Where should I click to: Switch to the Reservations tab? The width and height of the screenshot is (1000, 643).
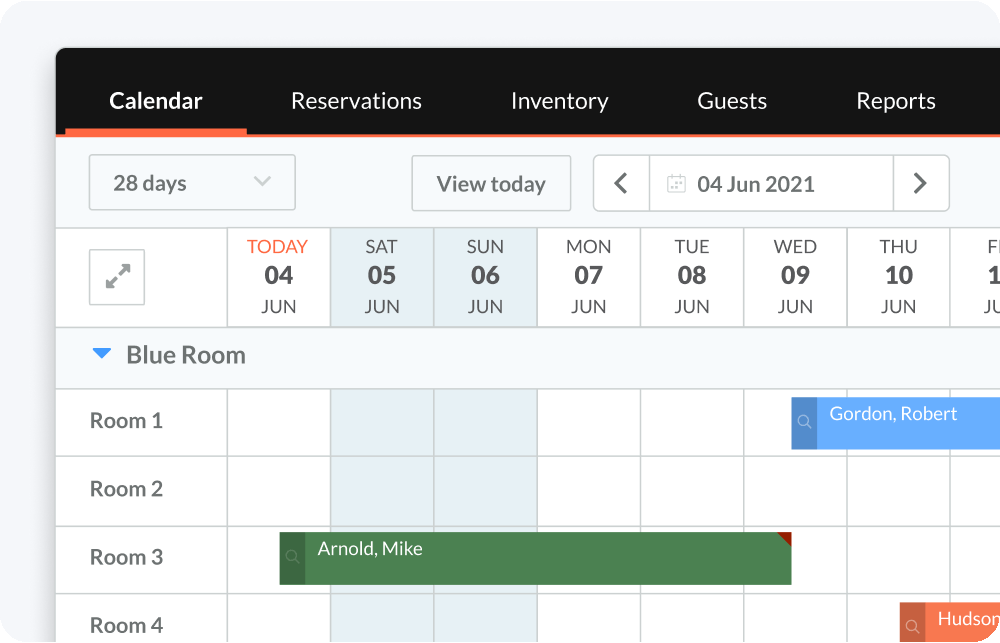[x=356, y=100]
